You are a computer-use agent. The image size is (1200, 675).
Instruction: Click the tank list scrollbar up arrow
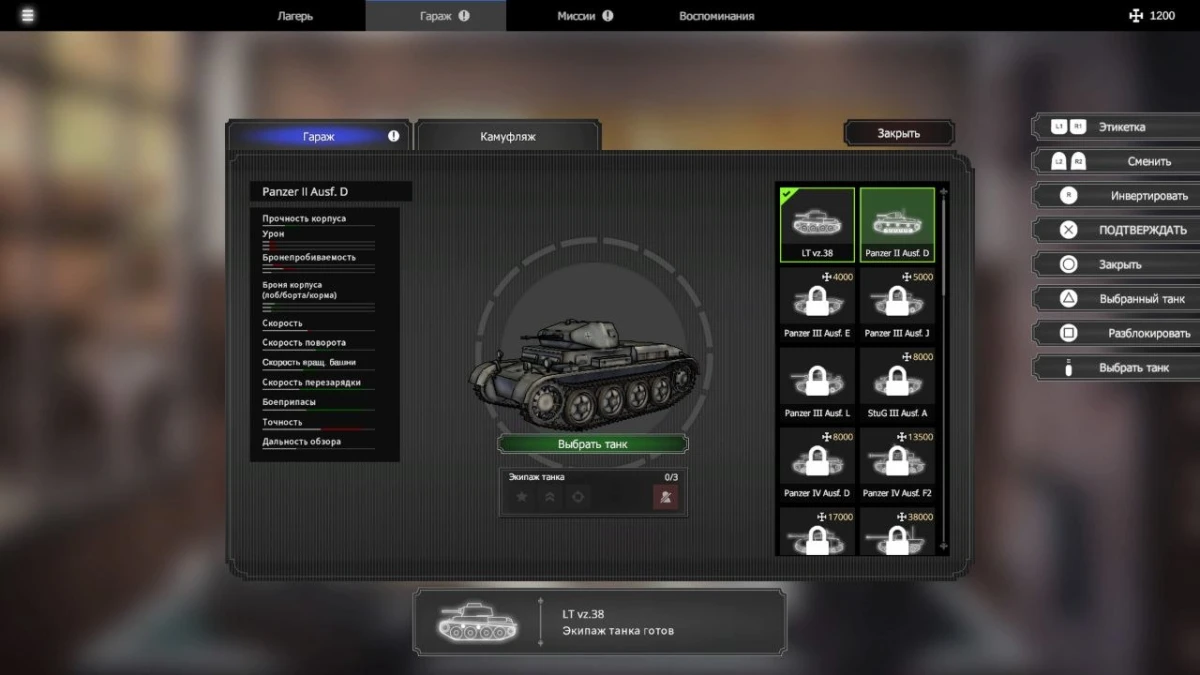click(x=944, y=190)
